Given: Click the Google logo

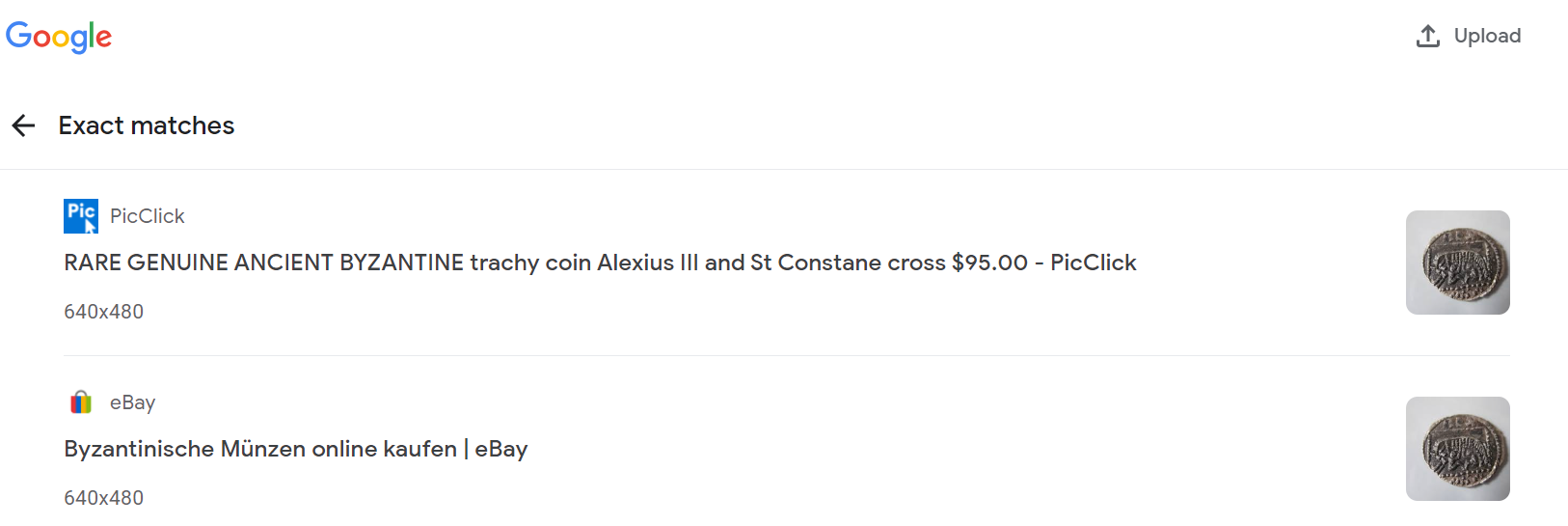Looking at the screenshot, I should (59, 37).
